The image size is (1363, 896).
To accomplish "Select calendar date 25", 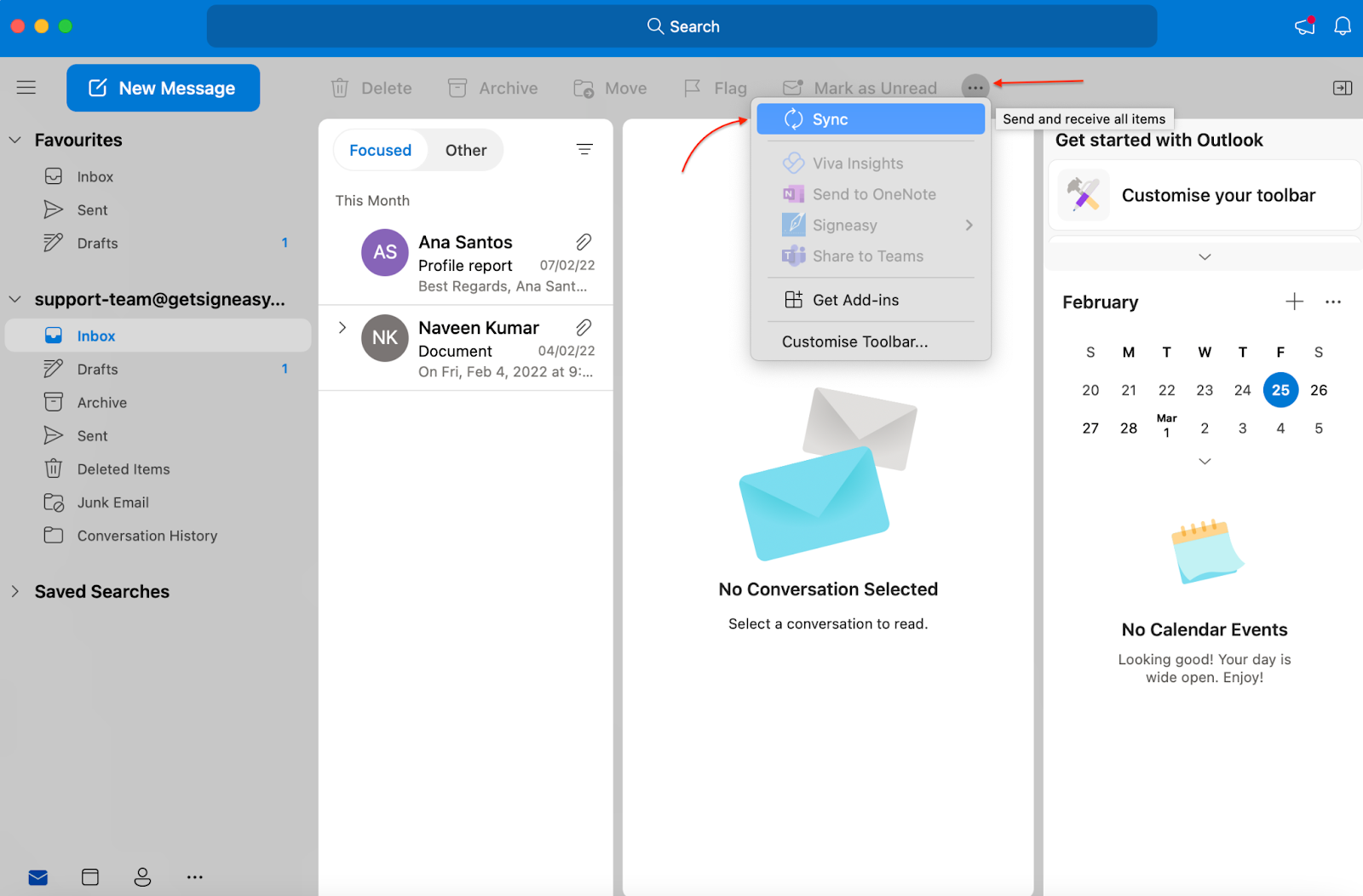I will pos(1280,390).
